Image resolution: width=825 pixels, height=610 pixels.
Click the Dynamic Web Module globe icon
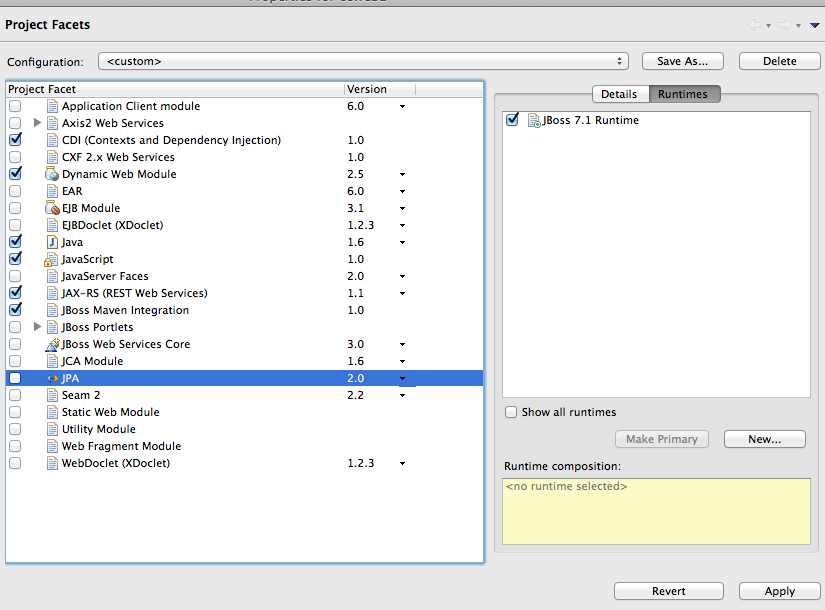click(52, 174)
